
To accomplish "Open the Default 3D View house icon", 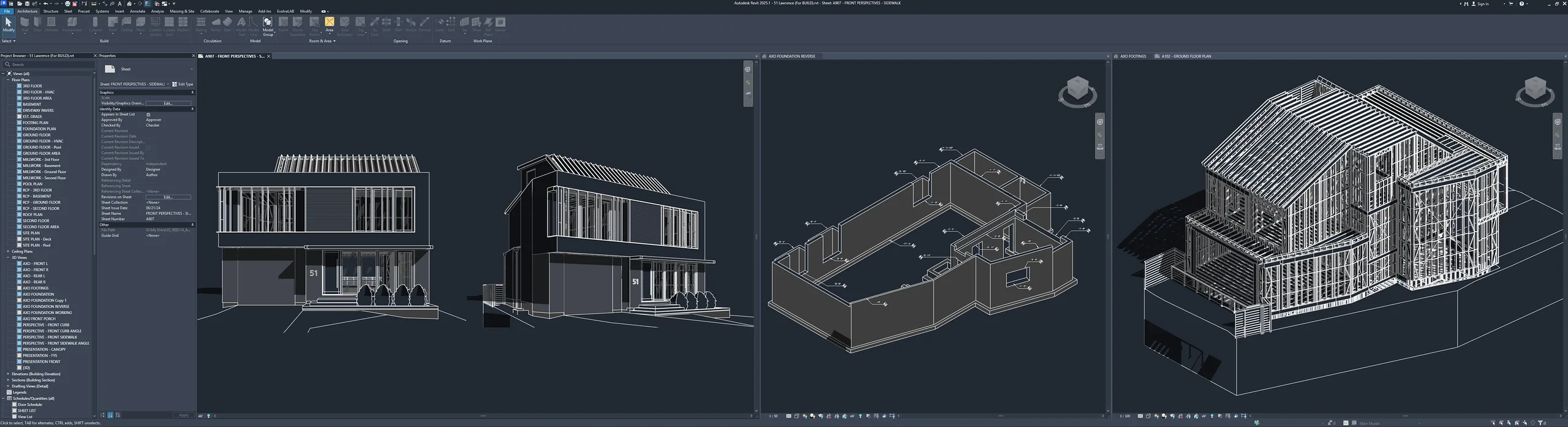I will tap(129, 4).
